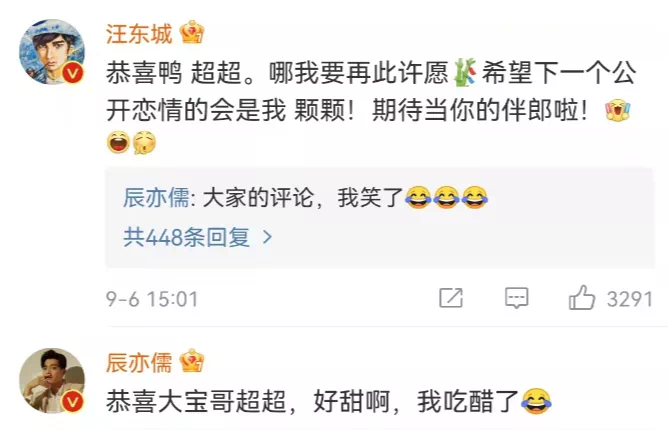Click the verified V badge on 汪东城's avatar

tap(73, 73)
